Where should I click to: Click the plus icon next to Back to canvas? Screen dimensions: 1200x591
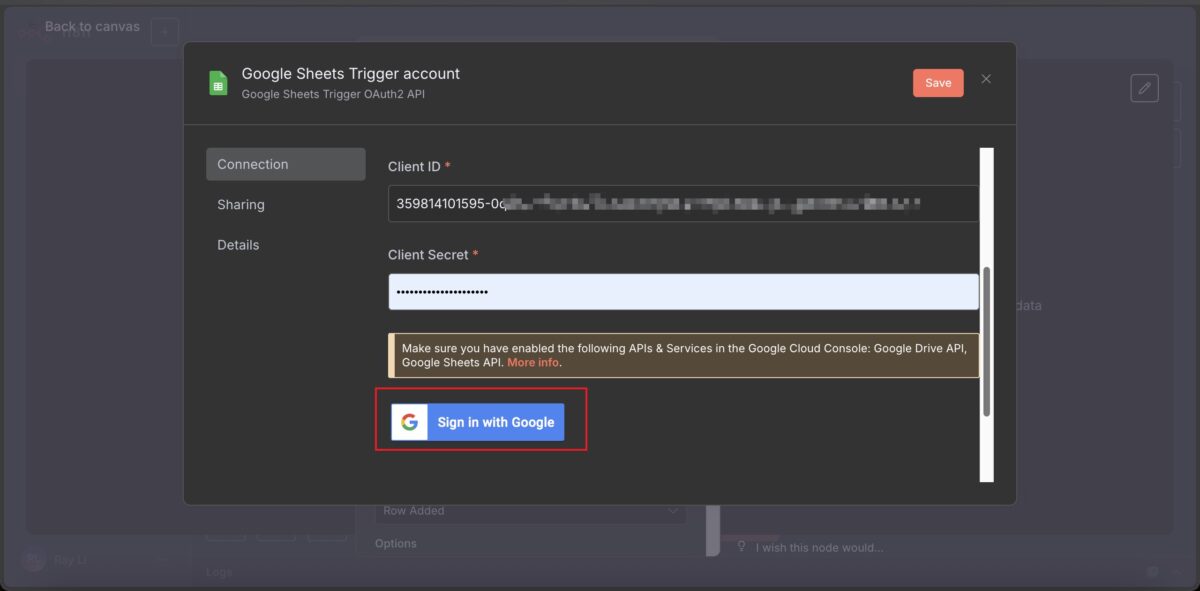coord(165,32)
